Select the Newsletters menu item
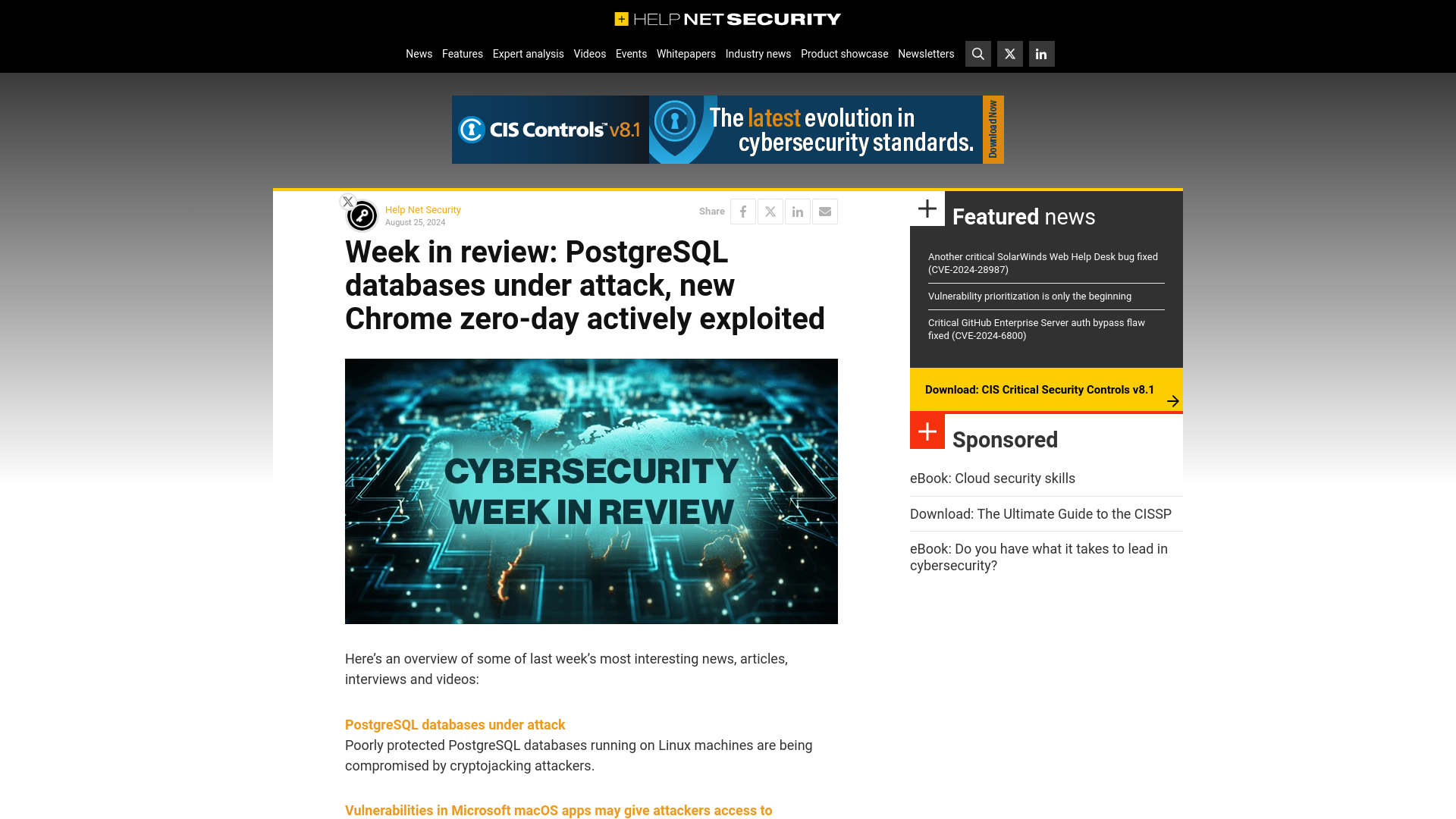The image size is (1456, 819). click(x=926, y=53)
